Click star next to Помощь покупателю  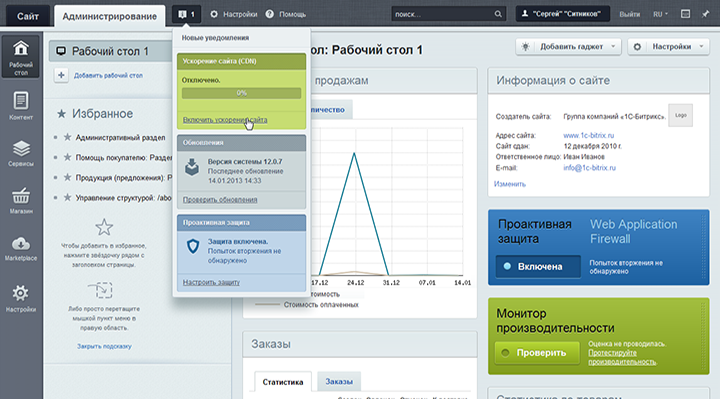pyautogui.click(x=67, y=157)
